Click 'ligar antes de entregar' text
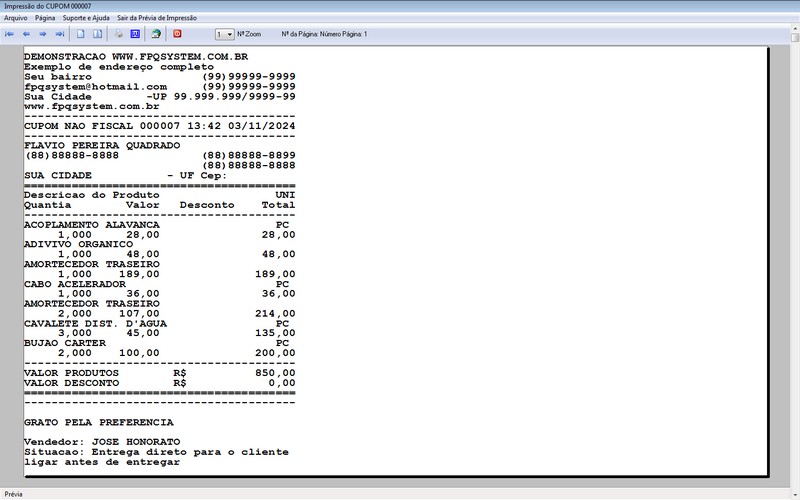 102,462
